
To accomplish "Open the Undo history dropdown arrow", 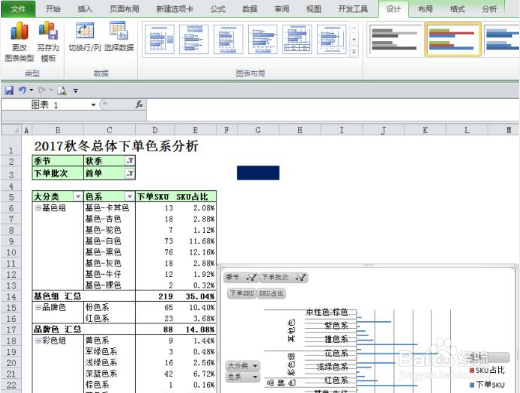I will (x=31, y=90).
